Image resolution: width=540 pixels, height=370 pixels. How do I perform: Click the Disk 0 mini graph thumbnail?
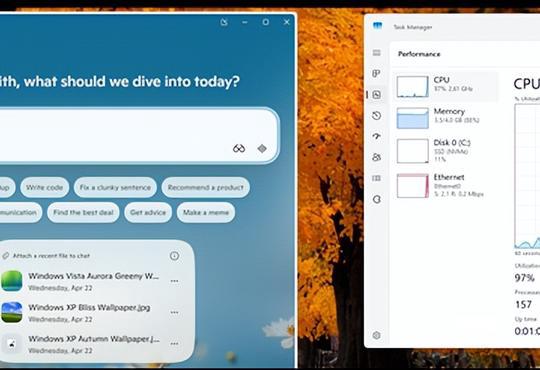(413, 151)
